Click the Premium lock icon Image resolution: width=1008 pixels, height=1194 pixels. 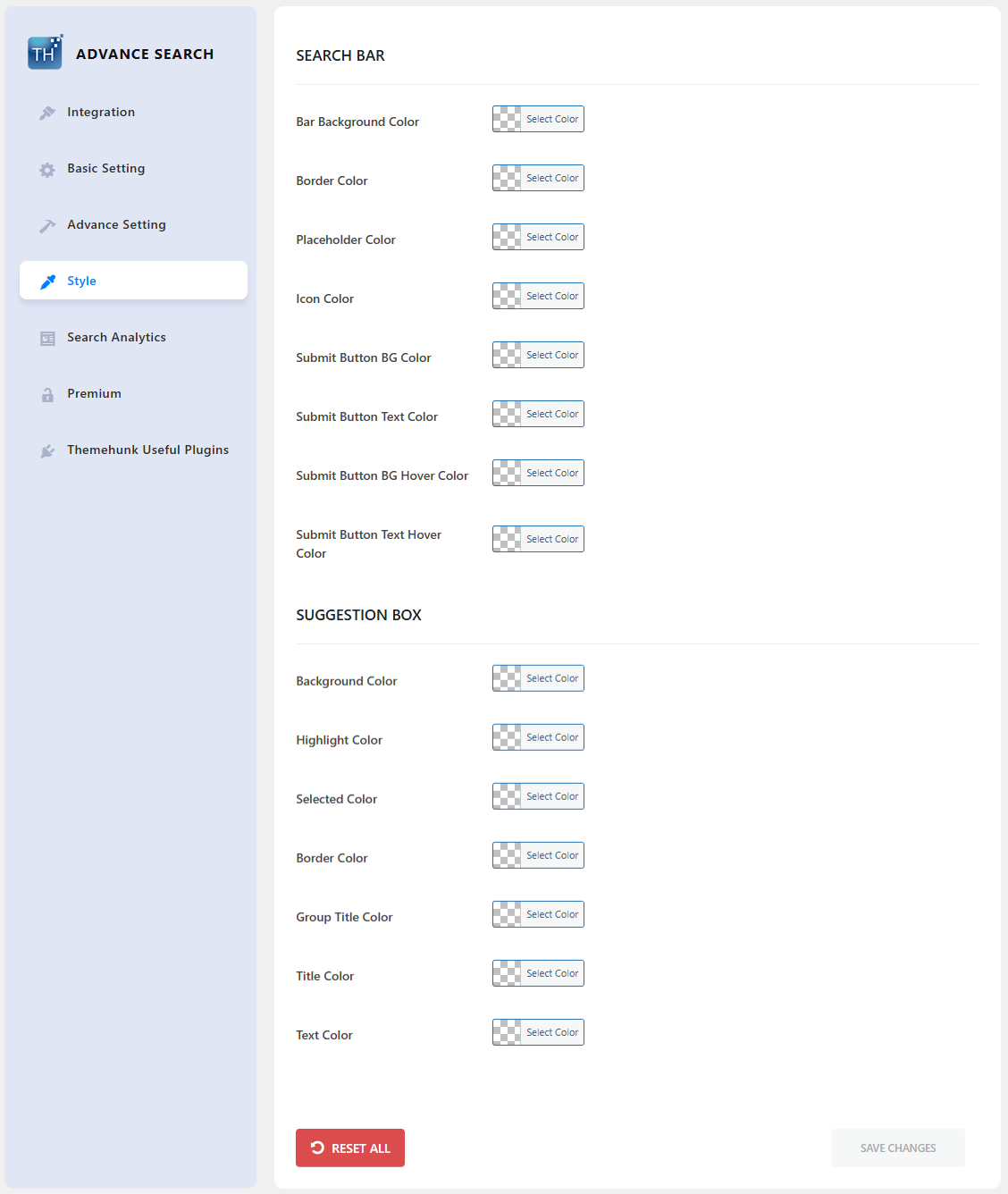pos(47,395)
